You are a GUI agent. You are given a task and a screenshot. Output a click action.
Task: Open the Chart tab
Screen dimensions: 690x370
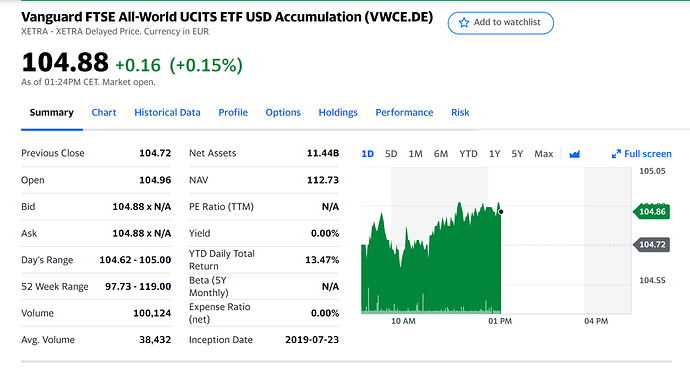pos(104,113)
